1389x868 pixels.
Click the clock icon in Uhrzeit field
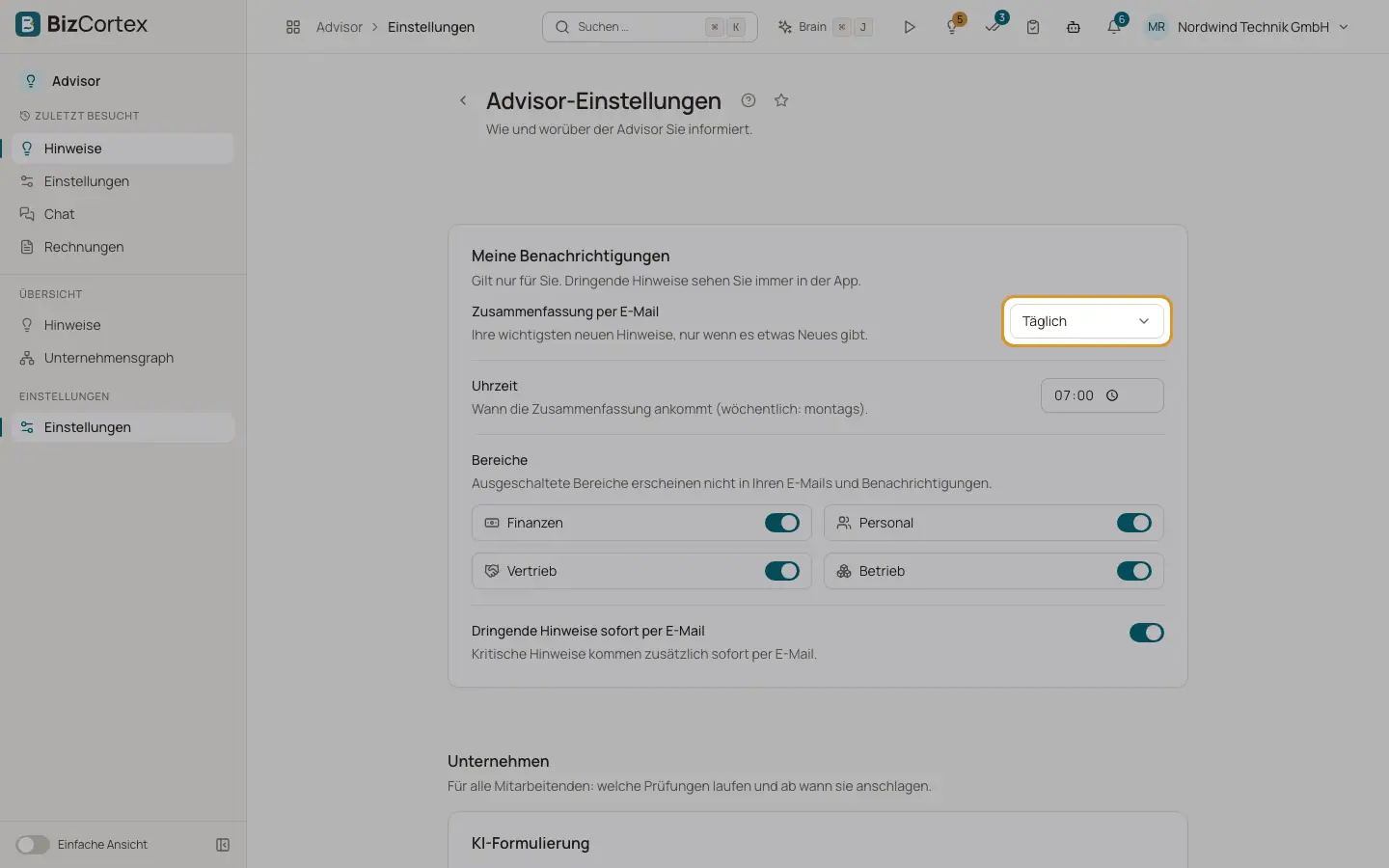(x=1112, y=395)
